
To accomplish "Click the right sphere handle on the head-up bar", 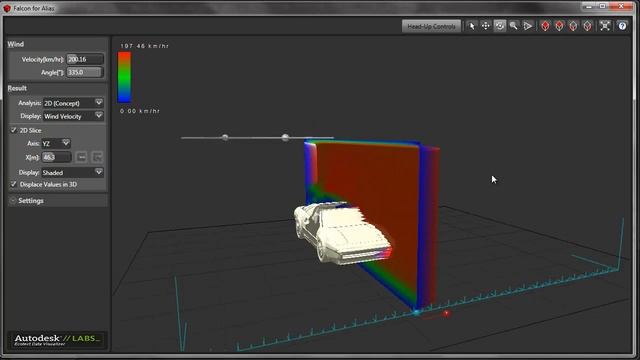I will tap(285, 138).
